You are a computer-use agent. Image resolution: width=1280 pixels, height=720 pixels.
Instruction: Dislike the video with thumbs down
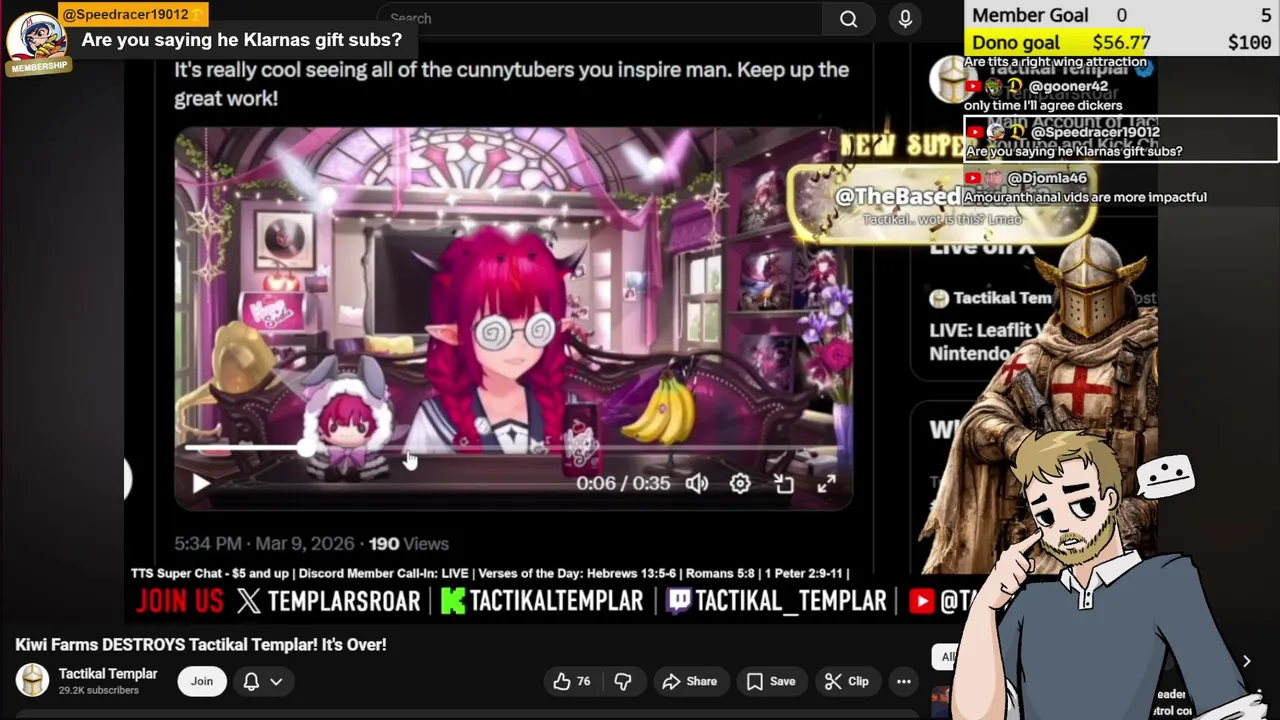tap(622, 681)
